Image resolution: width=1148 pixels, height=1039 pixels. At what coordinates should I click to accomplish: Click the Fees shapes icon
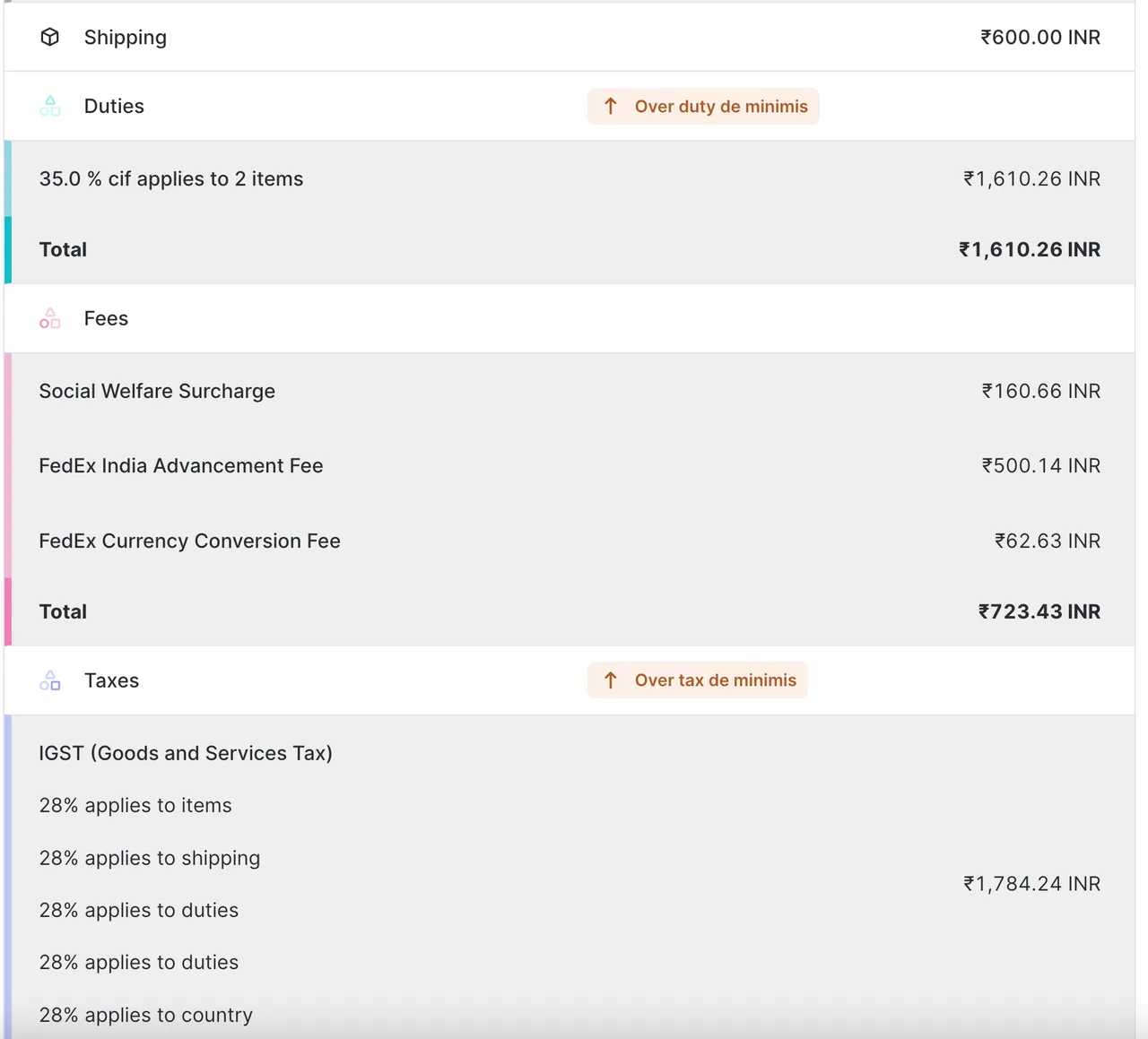click(49, 318)
